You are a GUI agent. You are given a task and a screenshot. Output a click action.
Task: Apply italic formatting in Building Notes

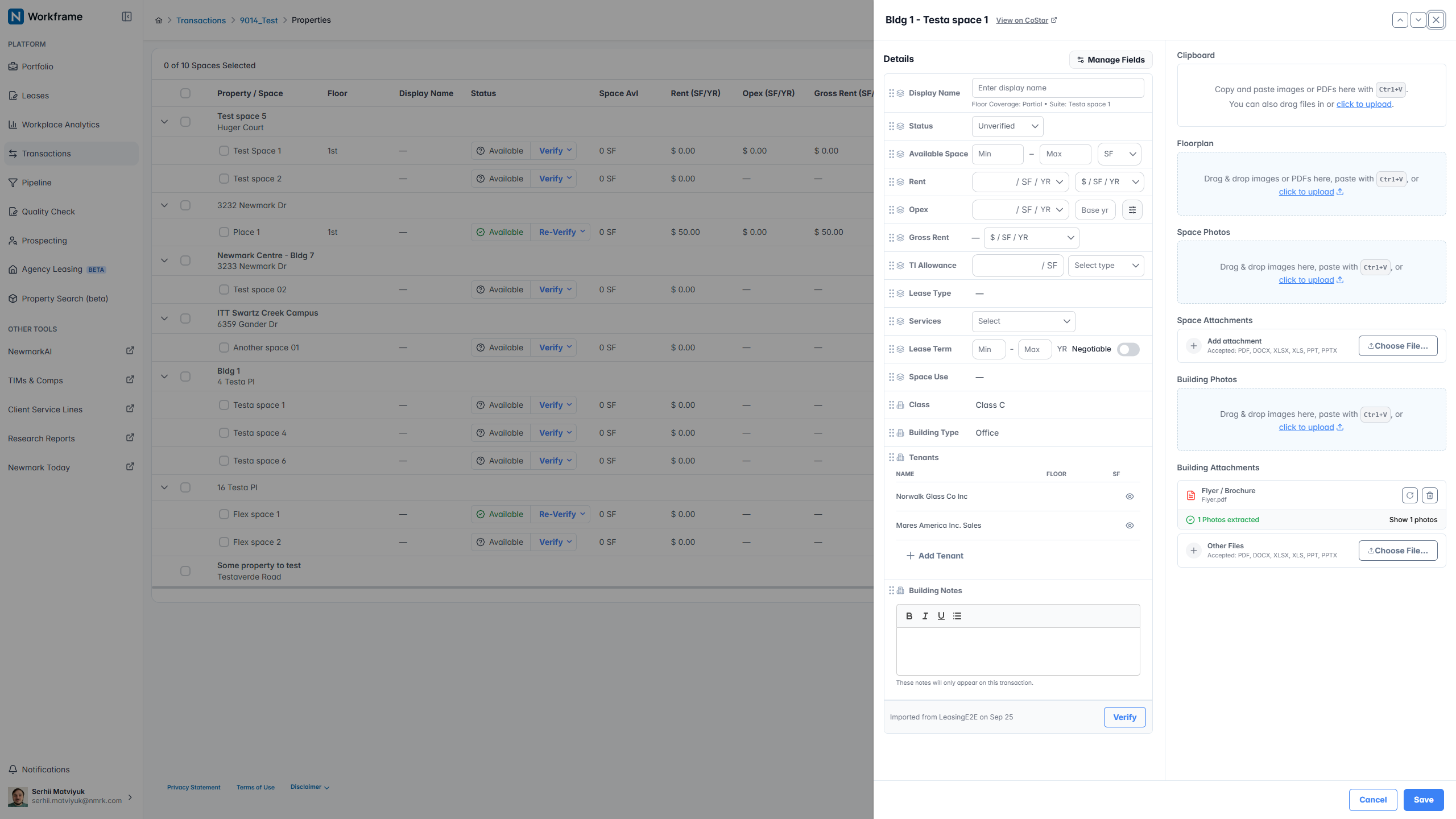click(x=925, y=616)
